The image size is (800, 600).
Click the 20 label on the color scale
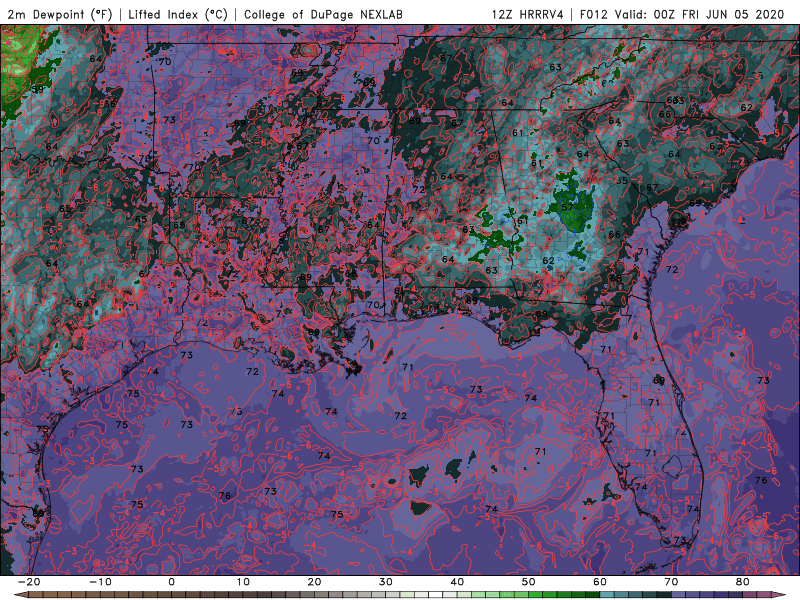click(314, 582)
